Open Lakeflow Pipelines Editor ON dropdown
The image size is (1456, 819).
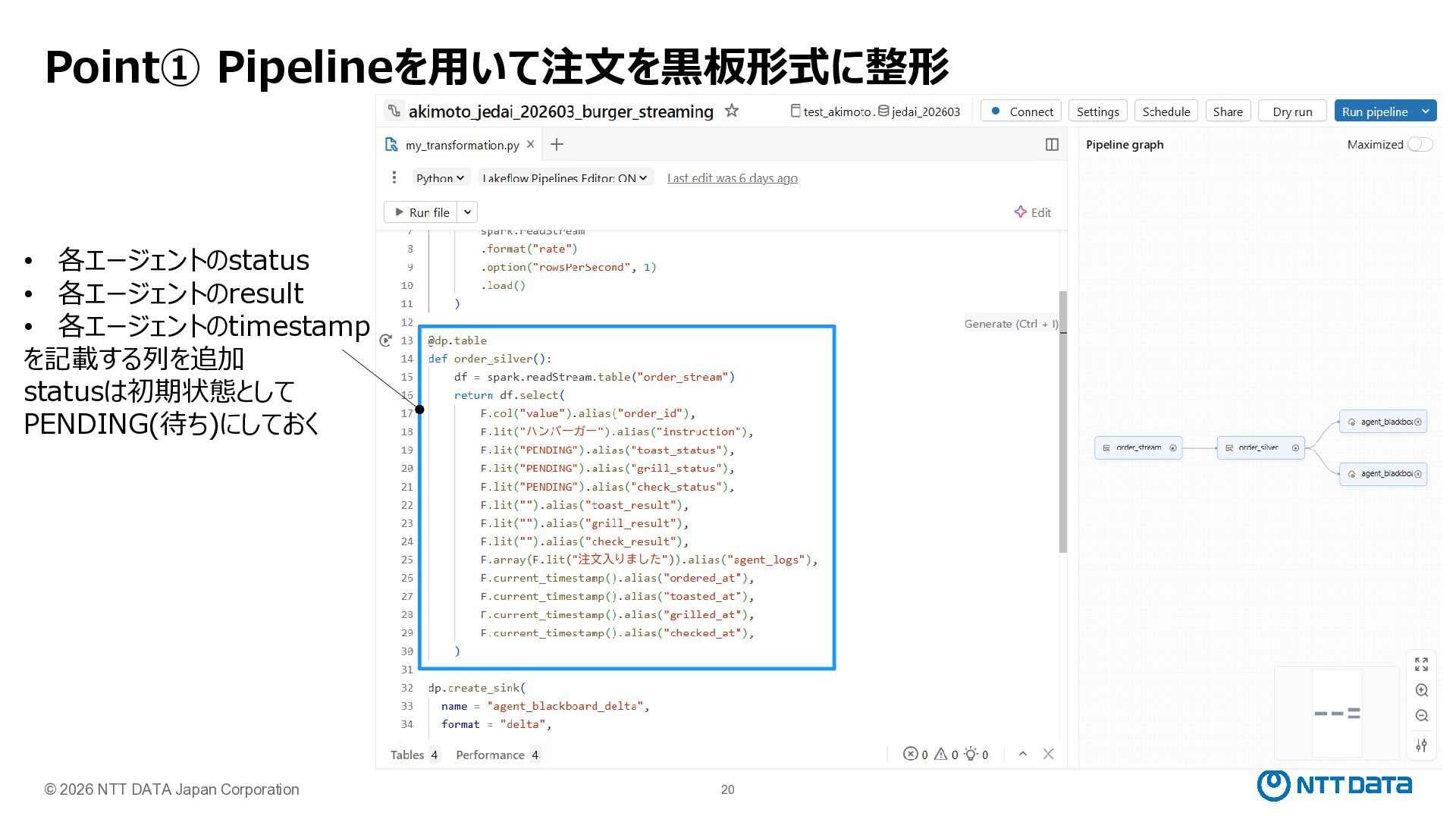565,177
